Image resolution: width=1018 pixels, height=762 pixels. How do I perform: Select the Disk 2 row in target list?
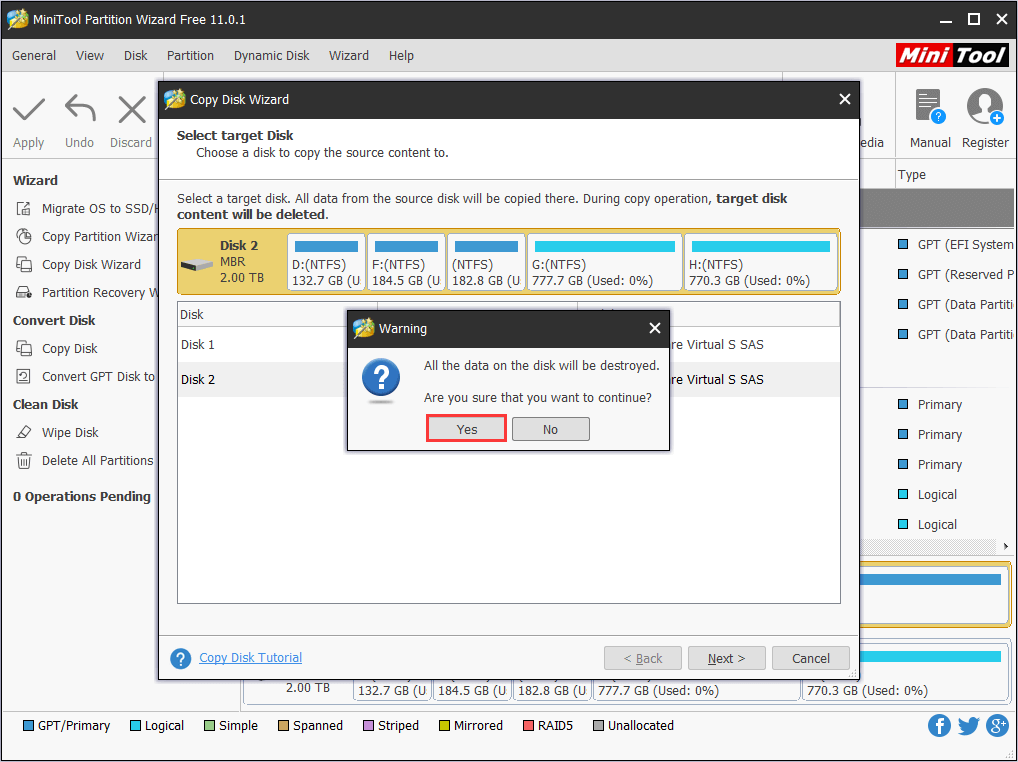509,380
